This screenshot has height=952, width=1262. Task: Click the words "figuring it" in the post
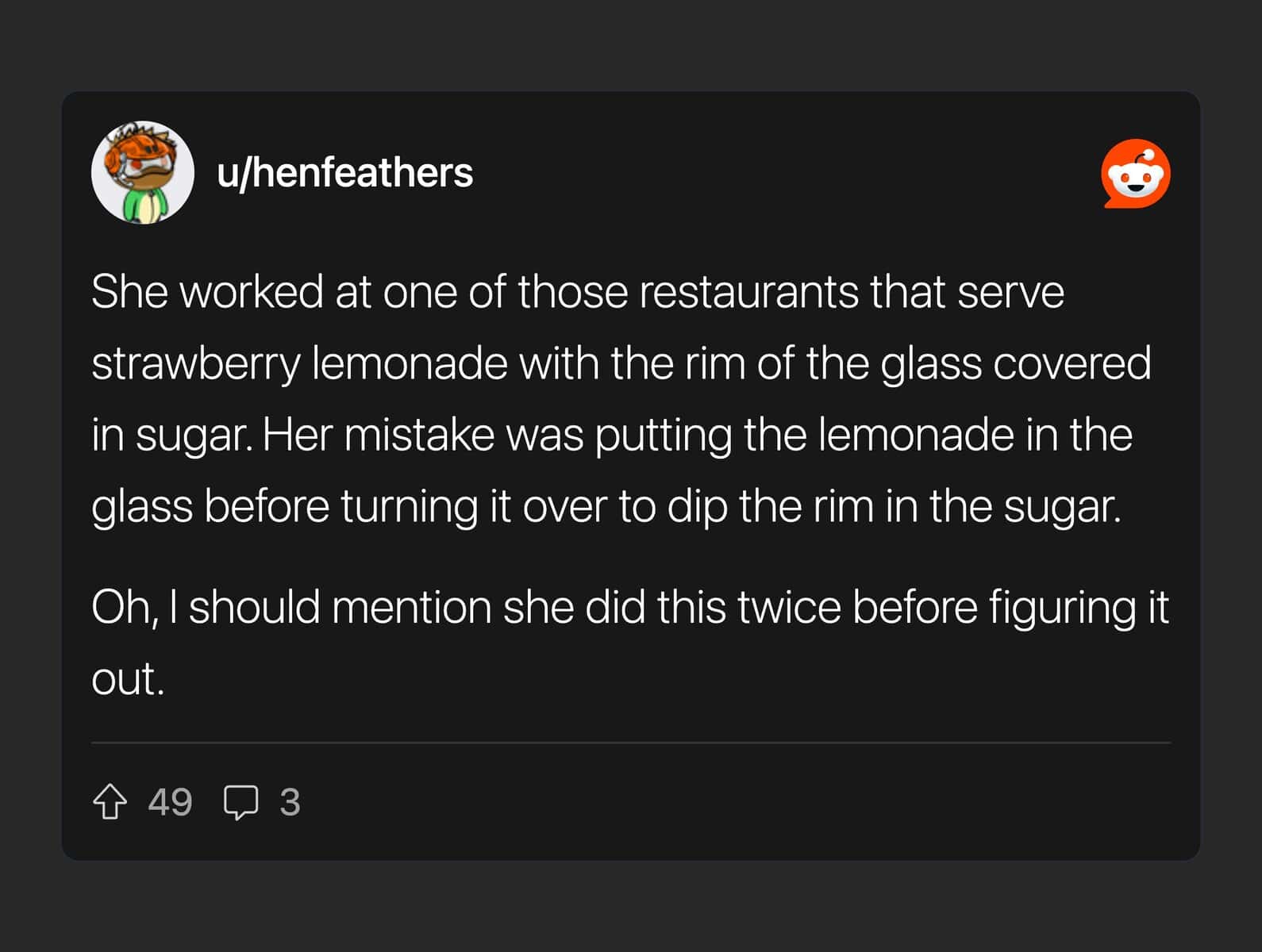1078,607
